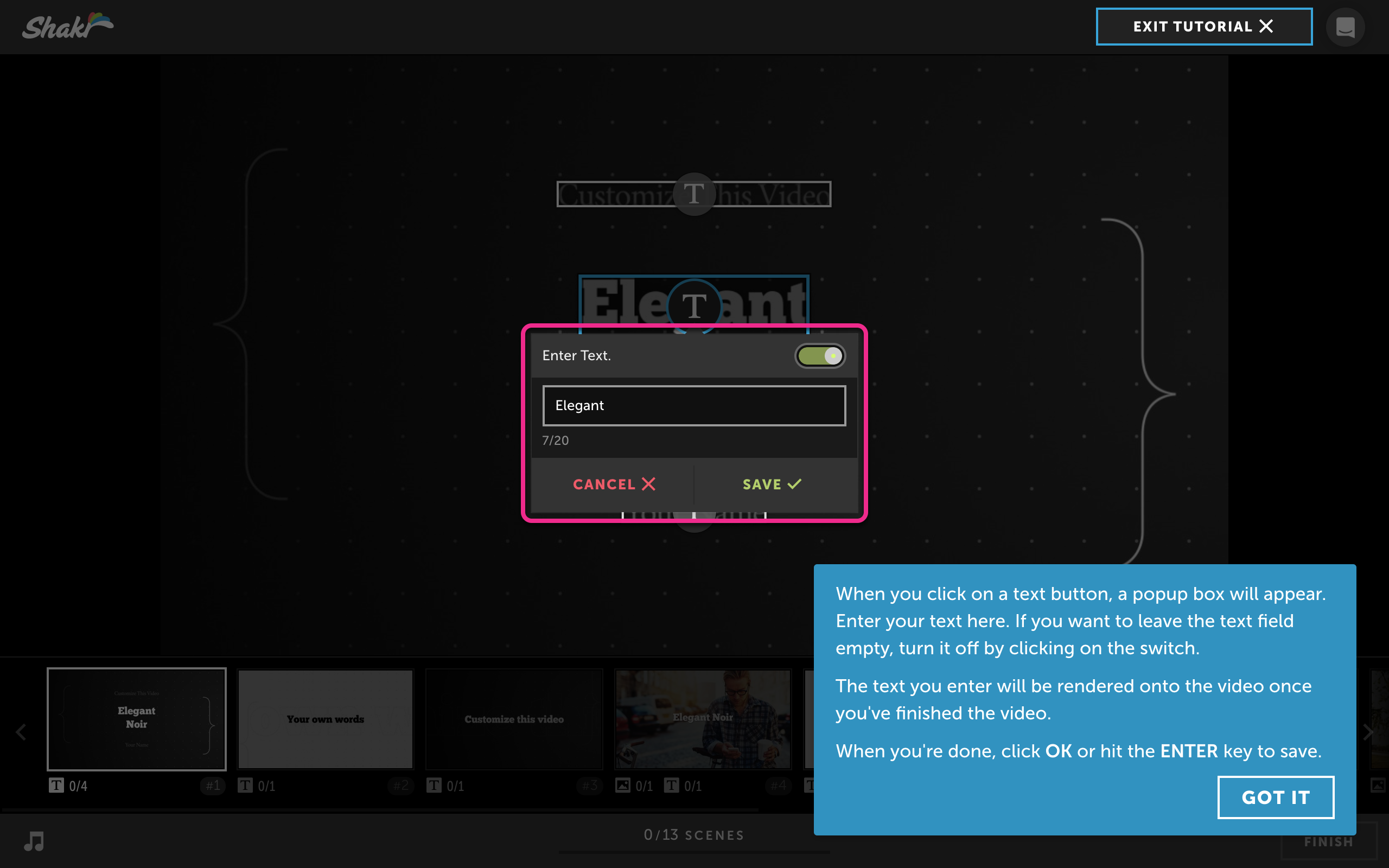Click the text icon under scene #1
Screen dimensions: 1389x868
56,786
